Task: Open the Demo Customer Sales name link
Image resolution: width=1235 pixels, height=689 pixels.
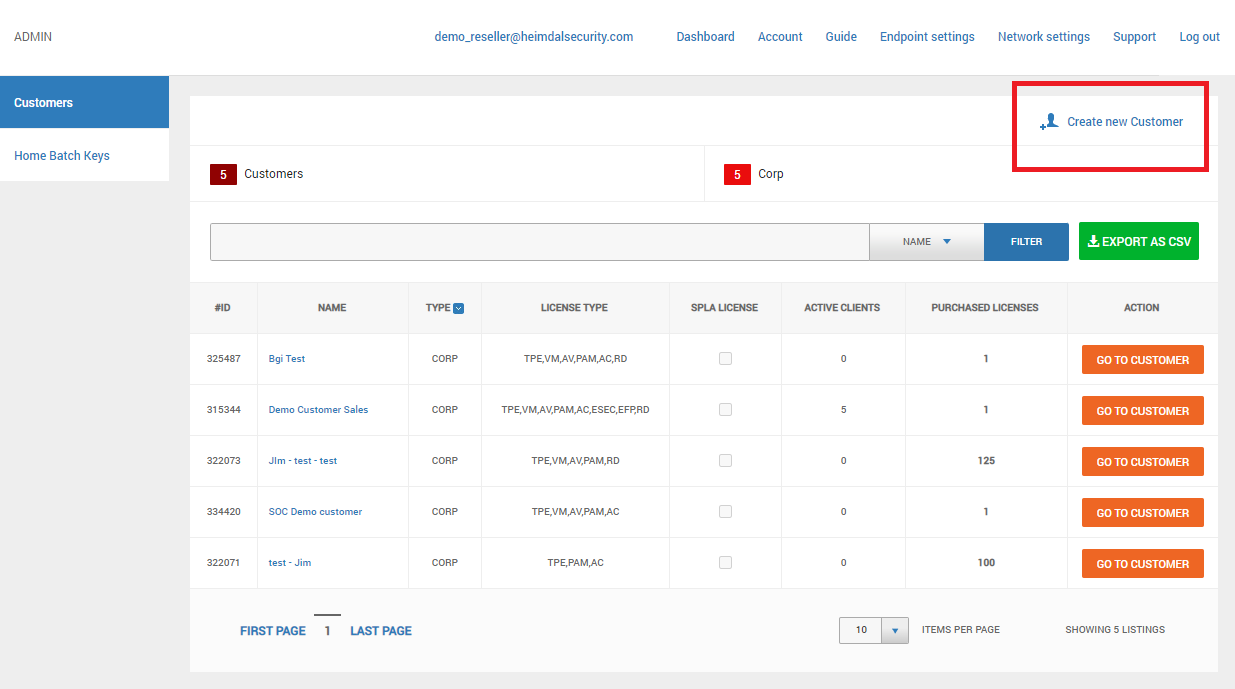Action: click(318, 410)
